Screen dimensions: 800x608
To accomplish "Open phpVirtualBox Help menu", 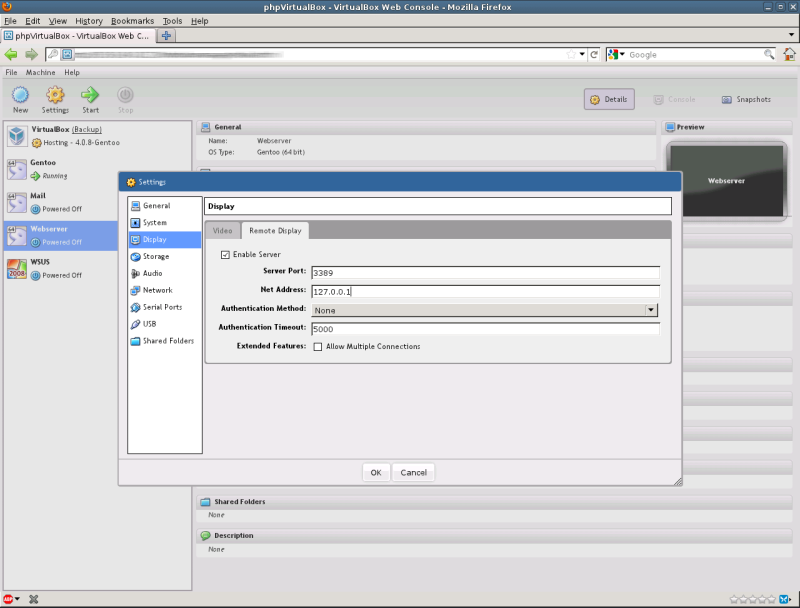I will (x=72, y=72).
